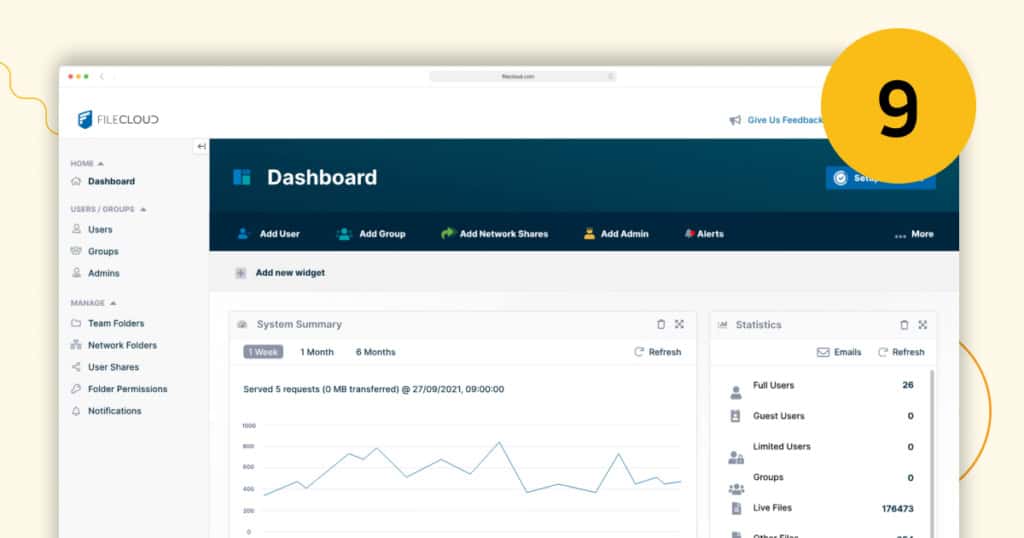The image size is (1024, 538).
Task: Open Team Folders from the sidebar
Action: [x=115, y=323]
